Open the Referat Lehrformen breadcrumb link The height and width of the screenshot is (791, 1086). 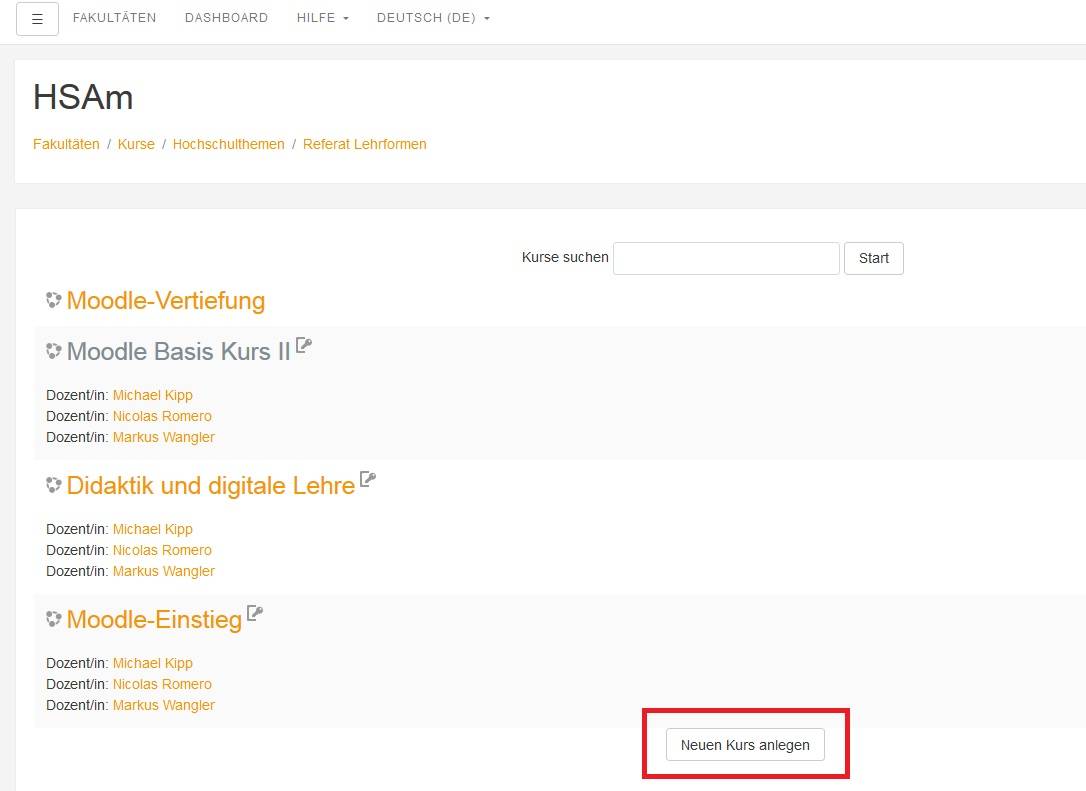coord(364,144)
